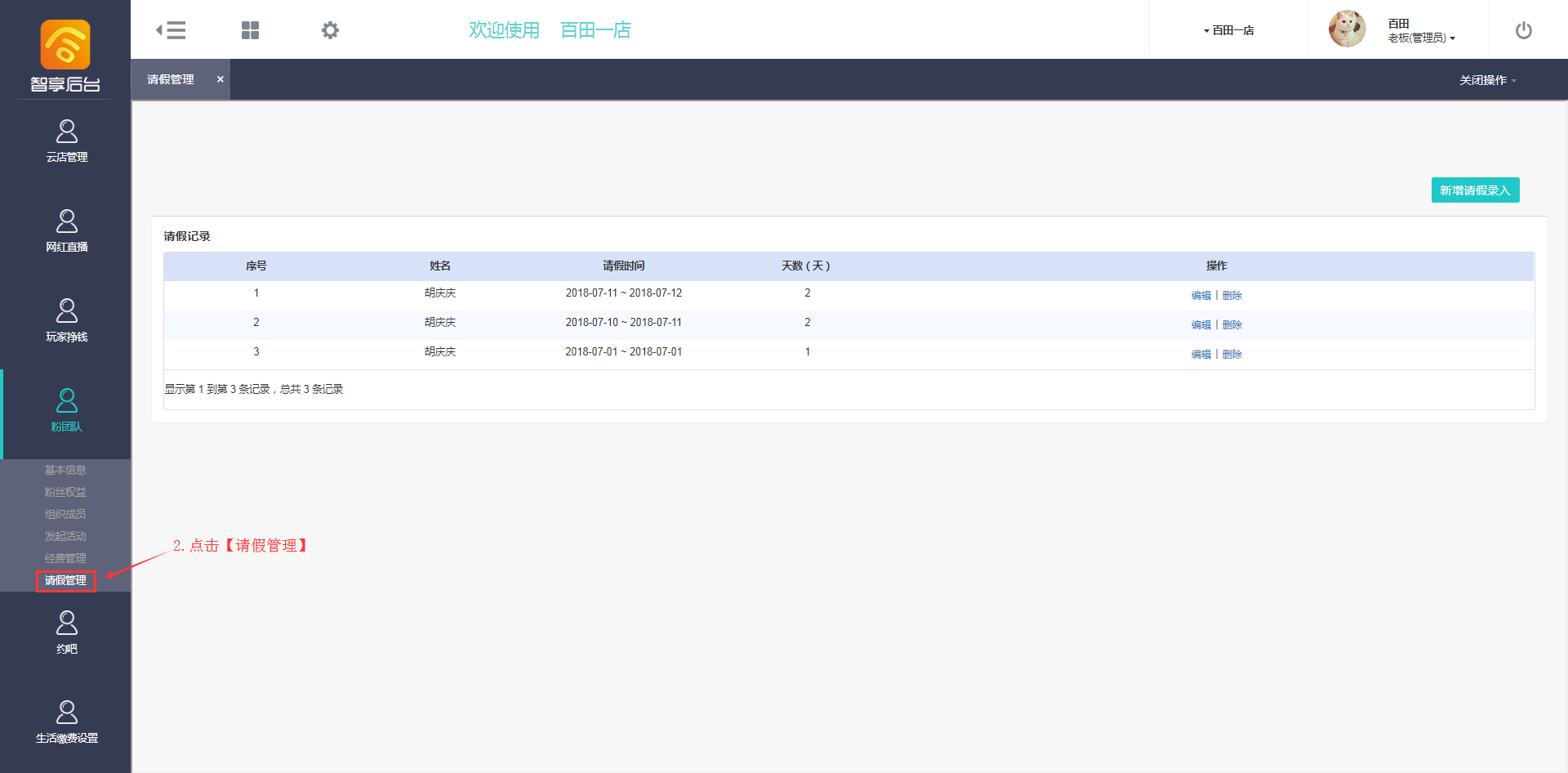The width and height of the screenshot is (1568, 773).
Task: Open settings gear icon in header
Action: 330,30
